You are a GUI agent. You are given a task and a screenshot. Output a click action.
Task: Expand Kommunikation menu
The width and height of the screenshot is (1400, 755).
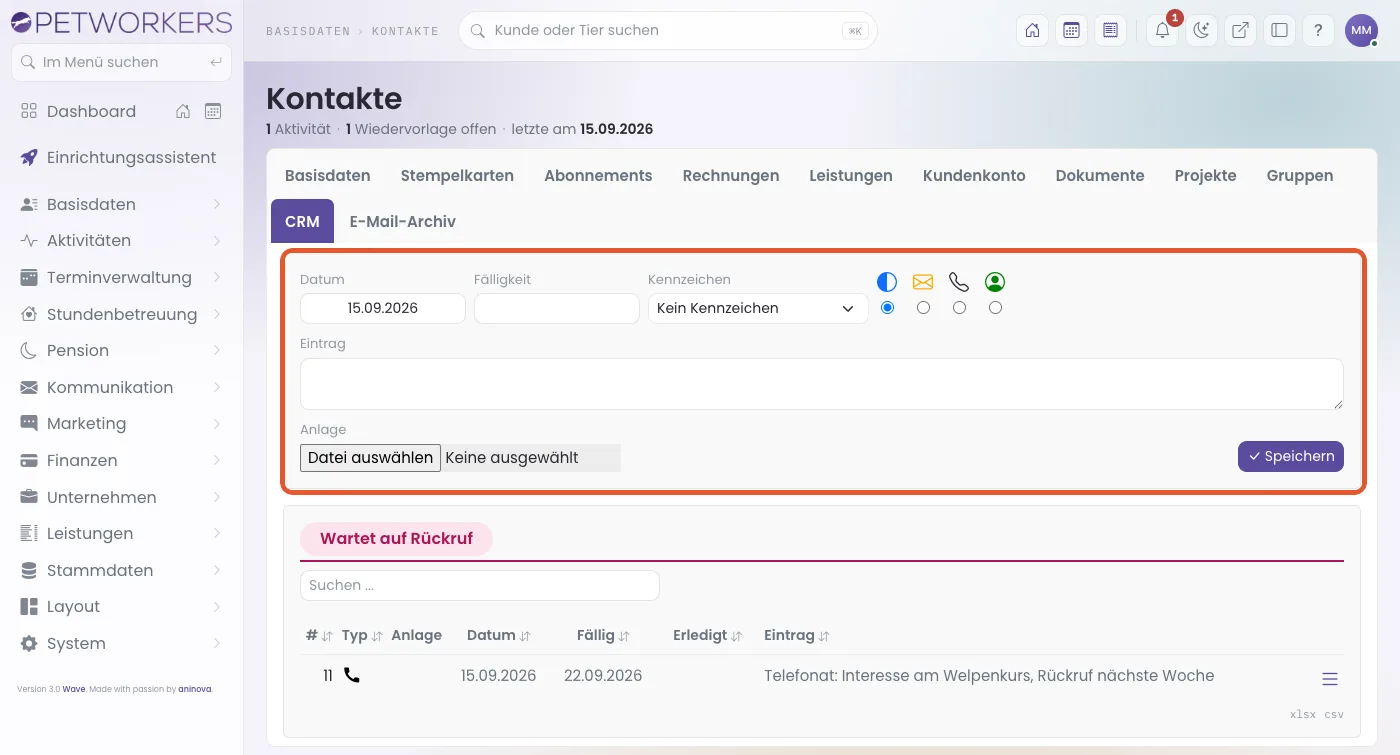pos(120,387)
